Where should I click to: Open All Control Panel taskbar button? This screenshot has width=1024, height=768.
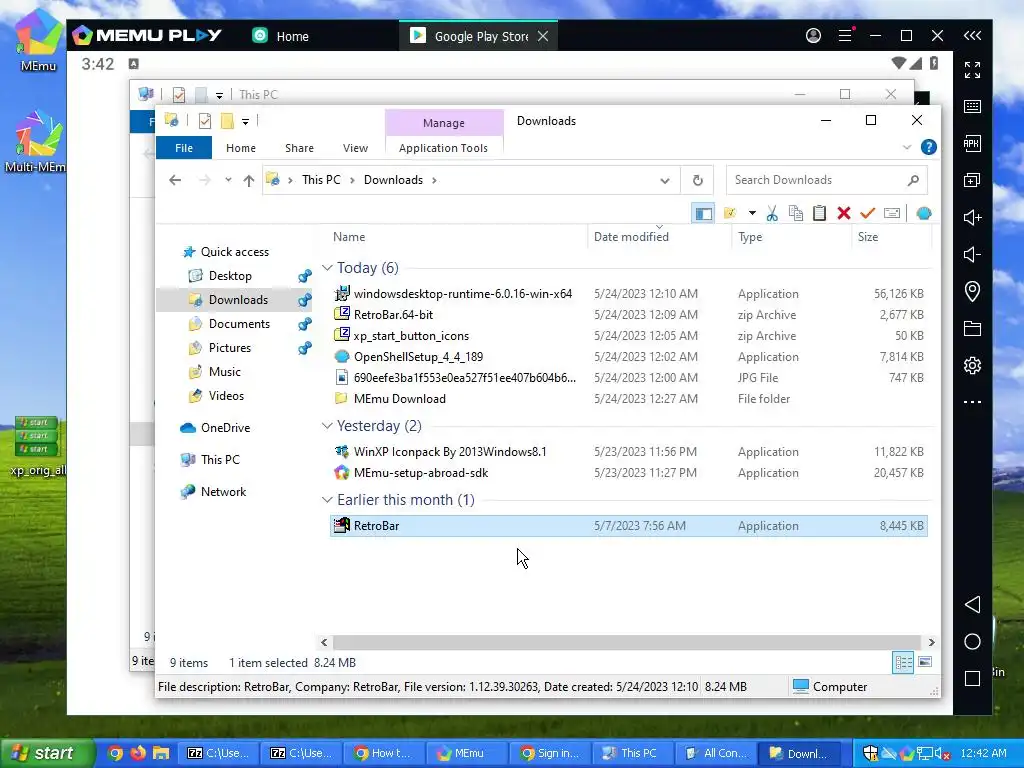click(x=716, y=753)
